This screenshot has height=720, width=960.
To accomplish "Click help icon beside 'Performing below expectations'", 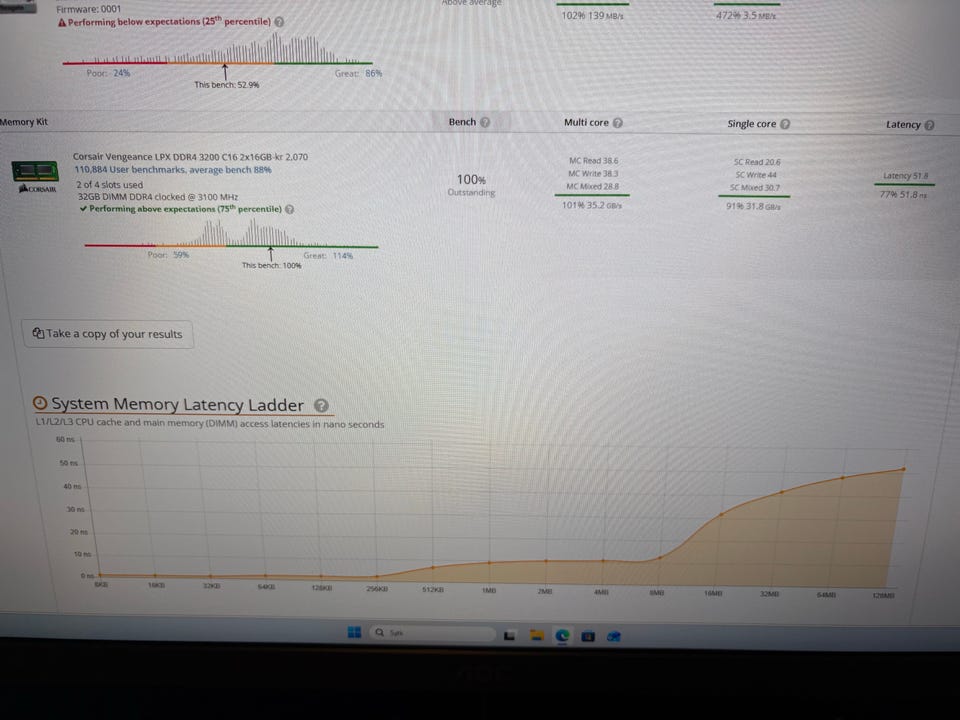I will [279, 21].
